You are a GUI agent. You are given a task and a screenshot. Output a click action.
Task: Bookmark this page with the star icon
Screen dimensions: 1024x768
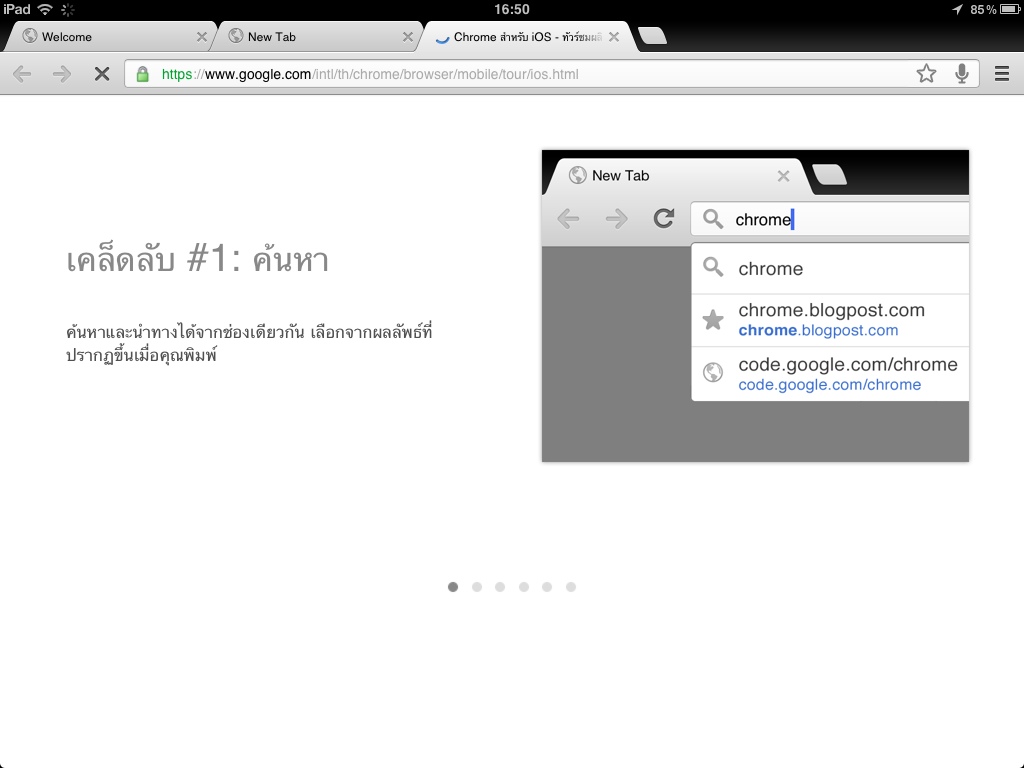[x=926, y=73]
